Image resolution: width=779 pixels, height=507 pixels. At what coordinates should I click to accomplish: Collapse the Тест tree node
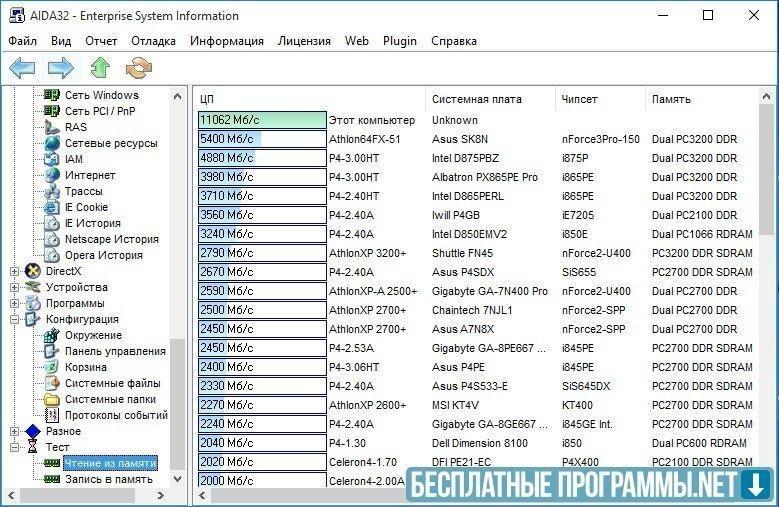(14, 447)
